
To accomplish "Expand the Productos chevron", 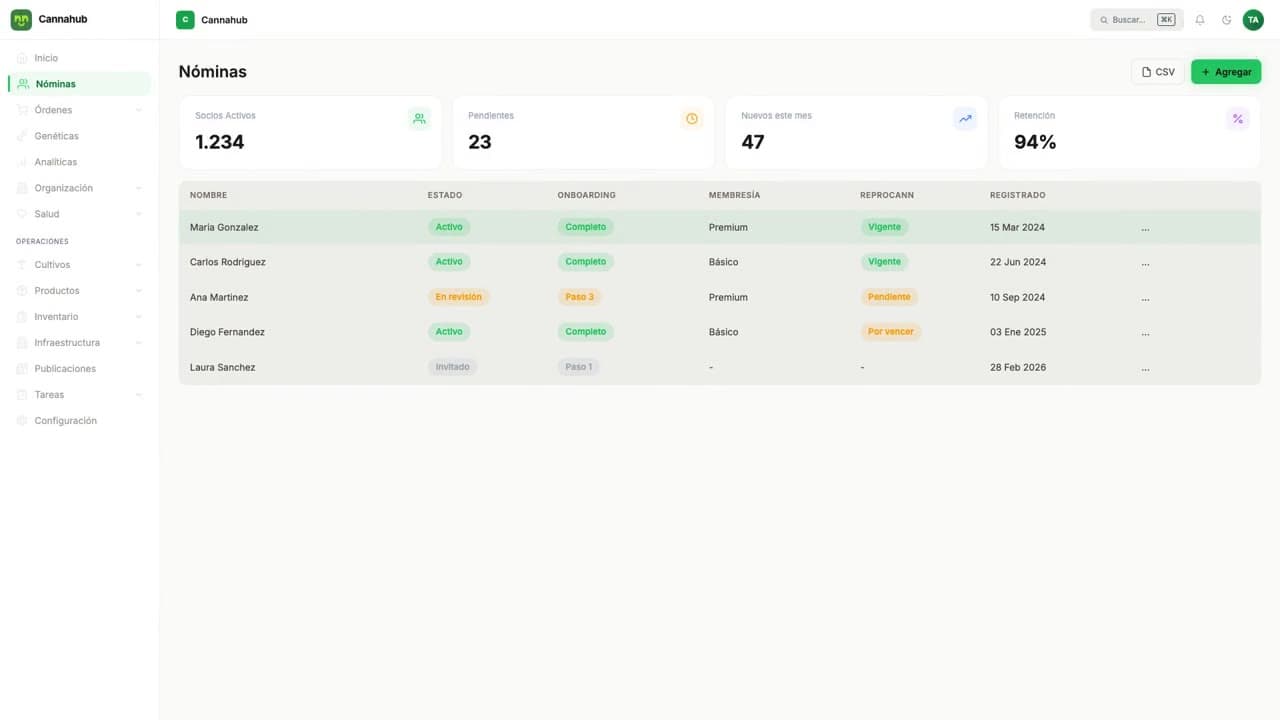I will [x=138, y=291].
